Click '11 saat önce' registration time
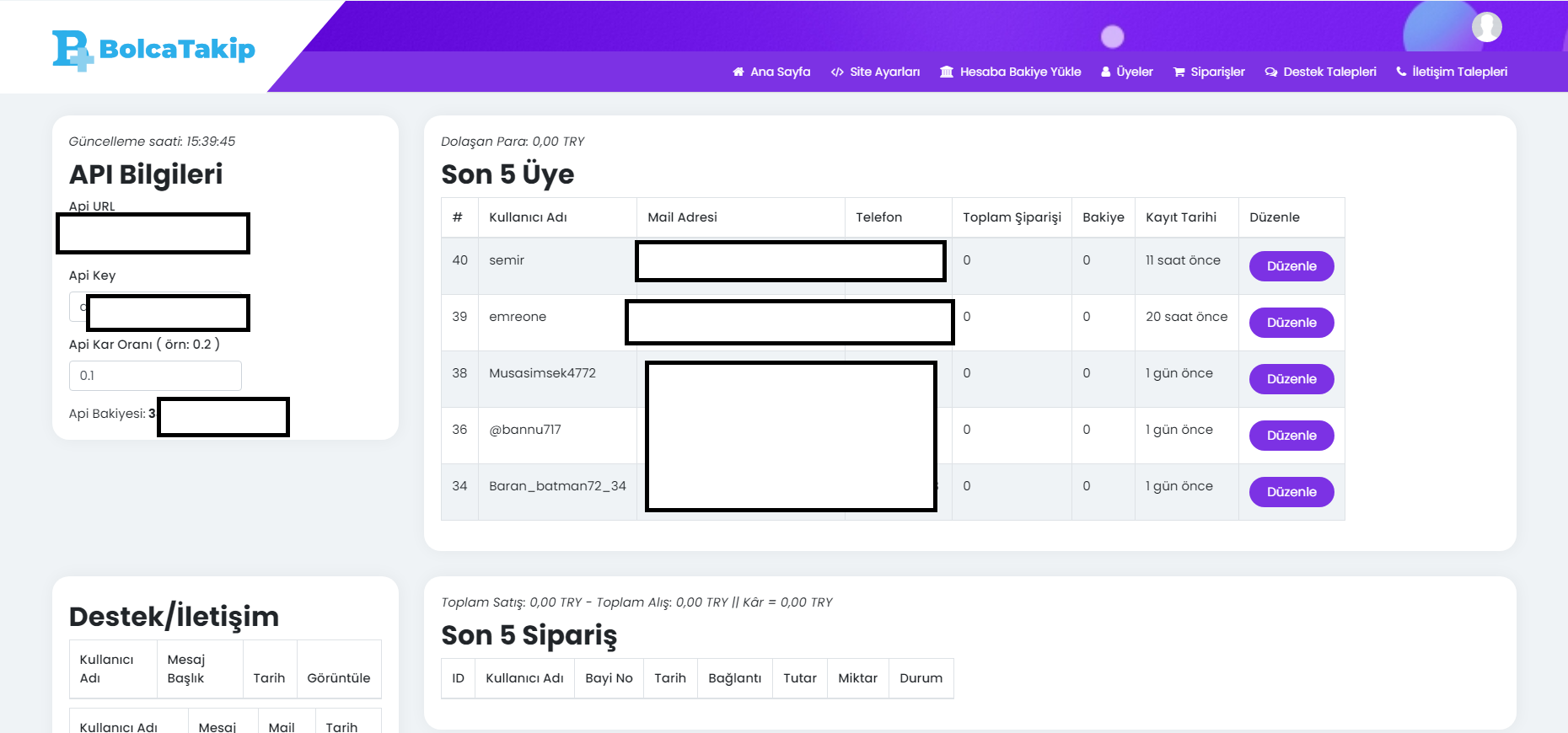 (x=1183, y=260)
